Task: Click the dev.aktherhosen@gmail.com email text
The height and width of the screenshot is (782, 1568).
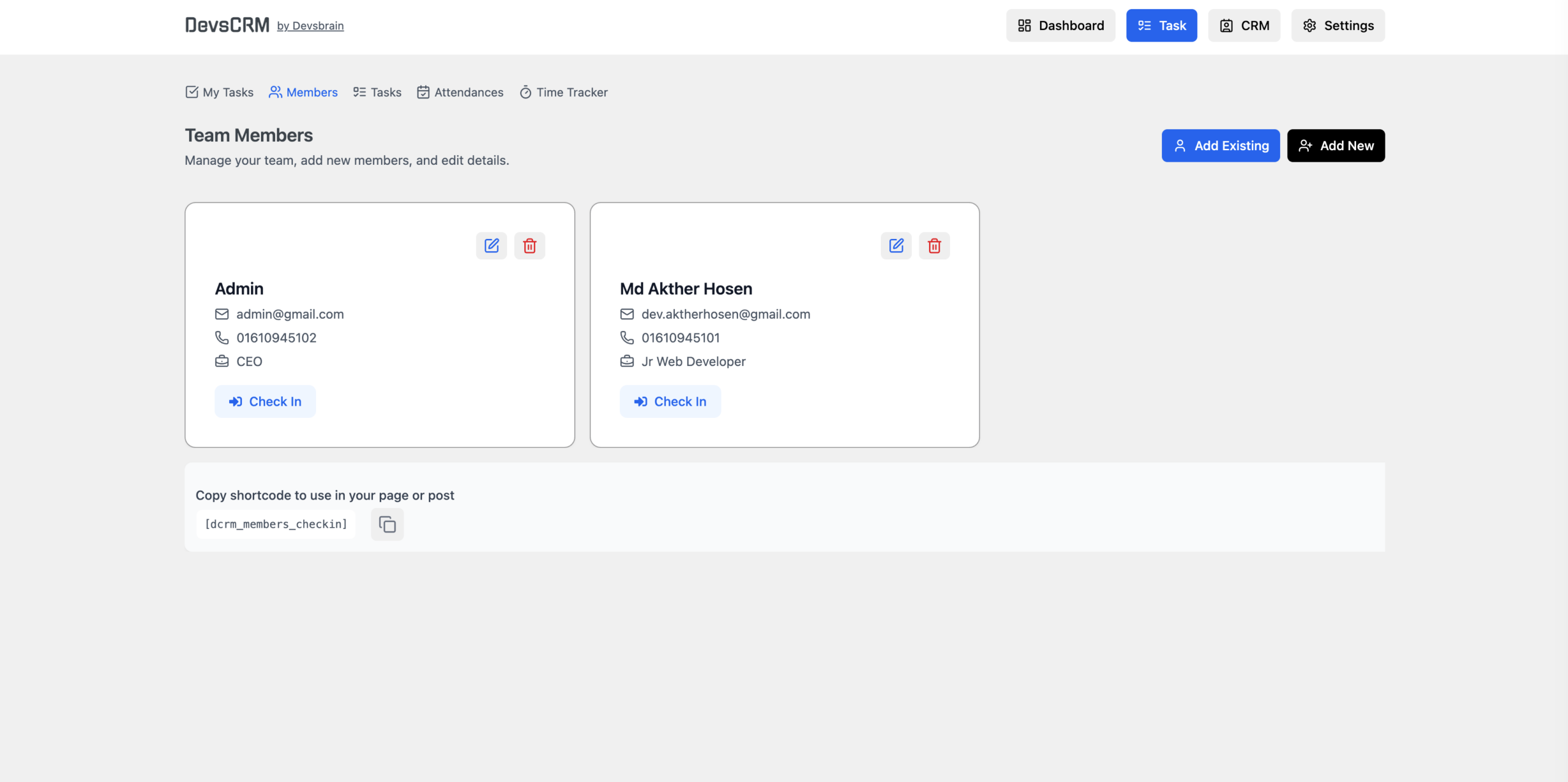Action: [726, 314]
